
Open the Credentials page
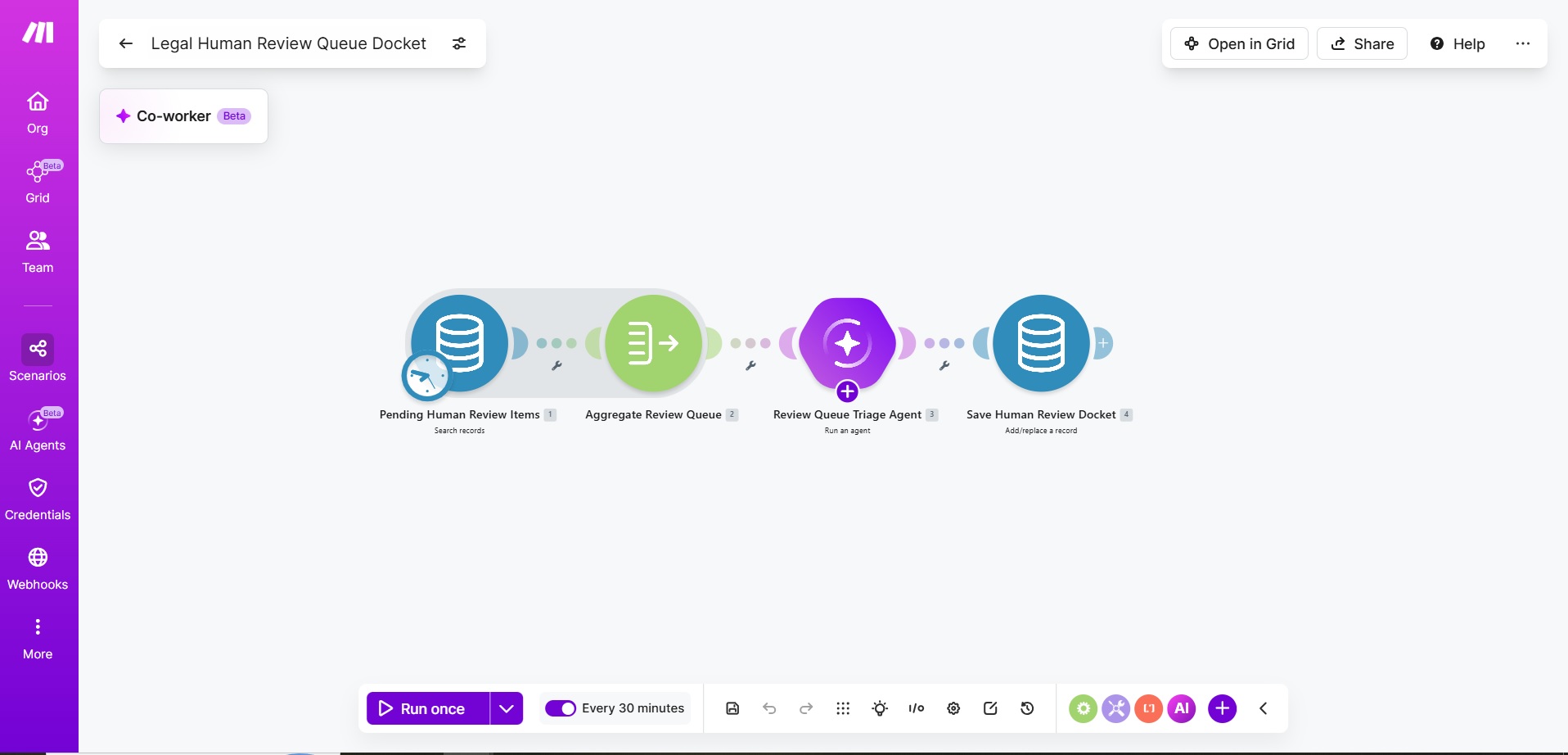[38, 500]
